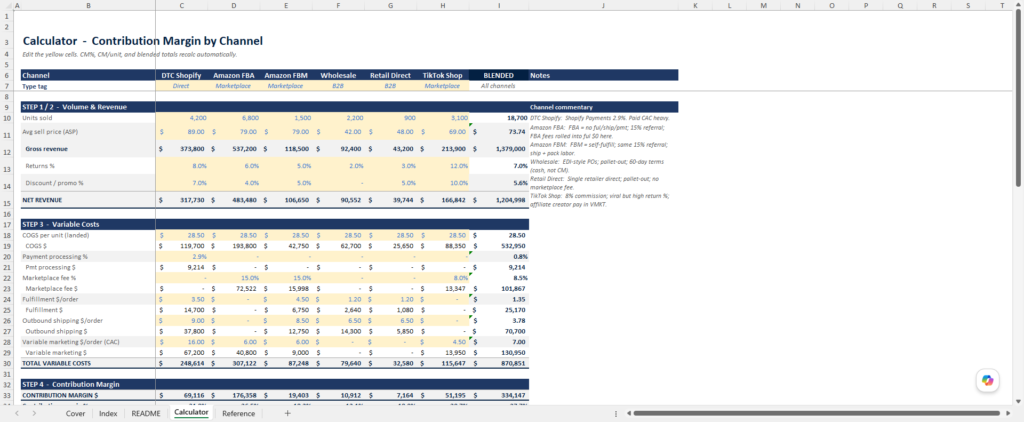1024x422 pixels.
Task: Click the horizontal scrollbar thumb
Action: (816, 414)
